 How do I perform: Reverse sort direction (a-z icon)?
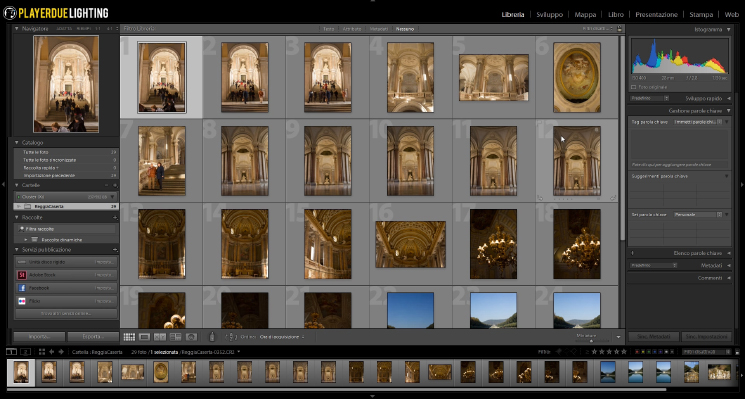230,337
